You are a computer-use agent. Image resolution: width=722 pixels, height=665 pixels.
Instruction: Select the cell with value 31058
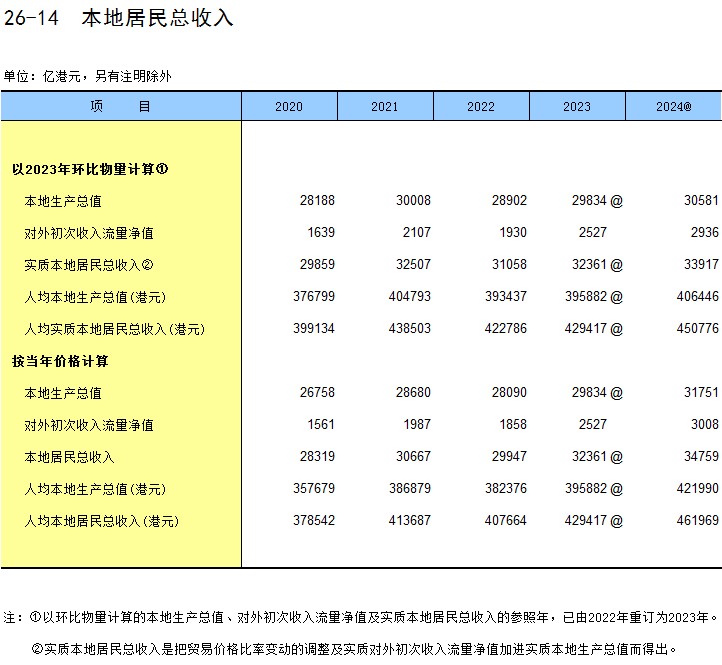[509, 265]
